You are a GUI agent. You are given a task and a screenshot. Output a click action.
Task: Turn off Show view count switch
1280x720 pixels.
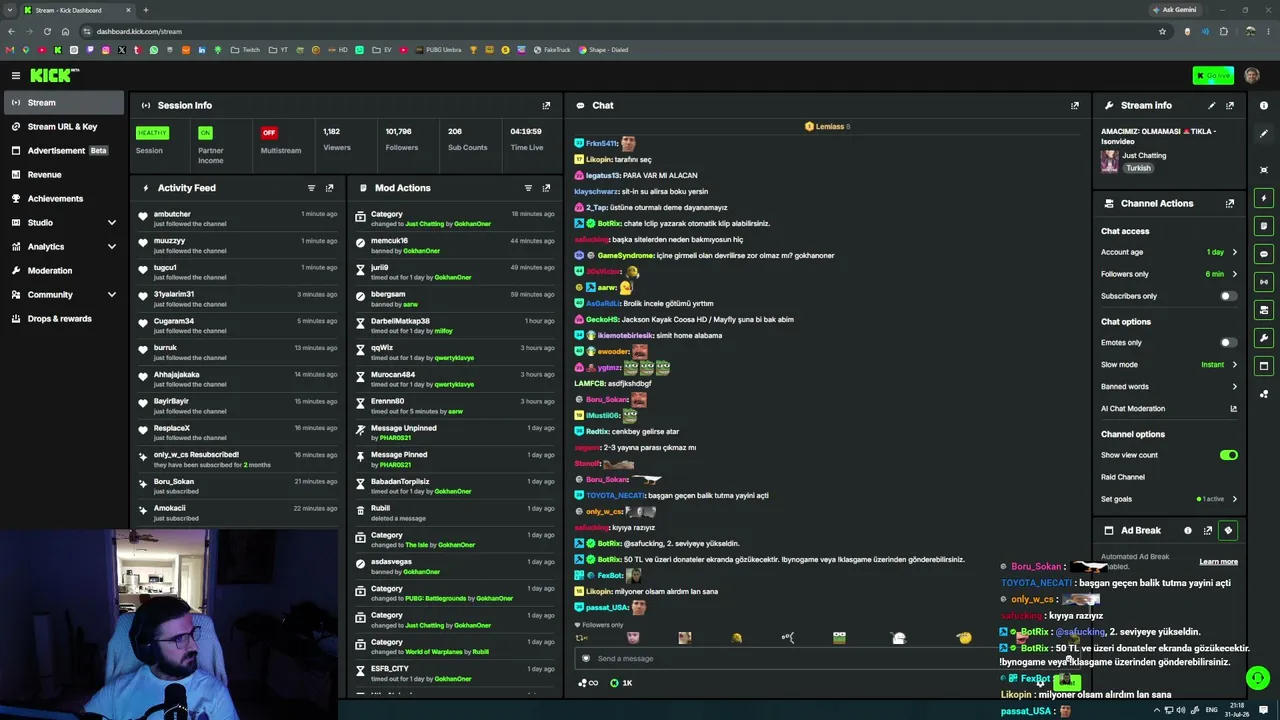coord(1229,455)
